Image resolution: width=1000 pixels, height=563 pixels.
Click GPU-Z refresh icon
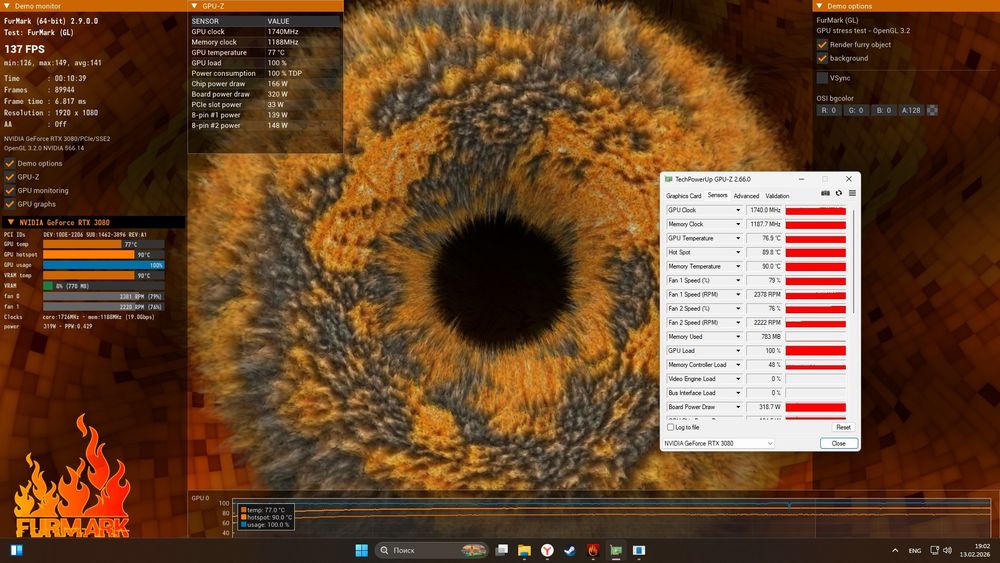(839, 193)
